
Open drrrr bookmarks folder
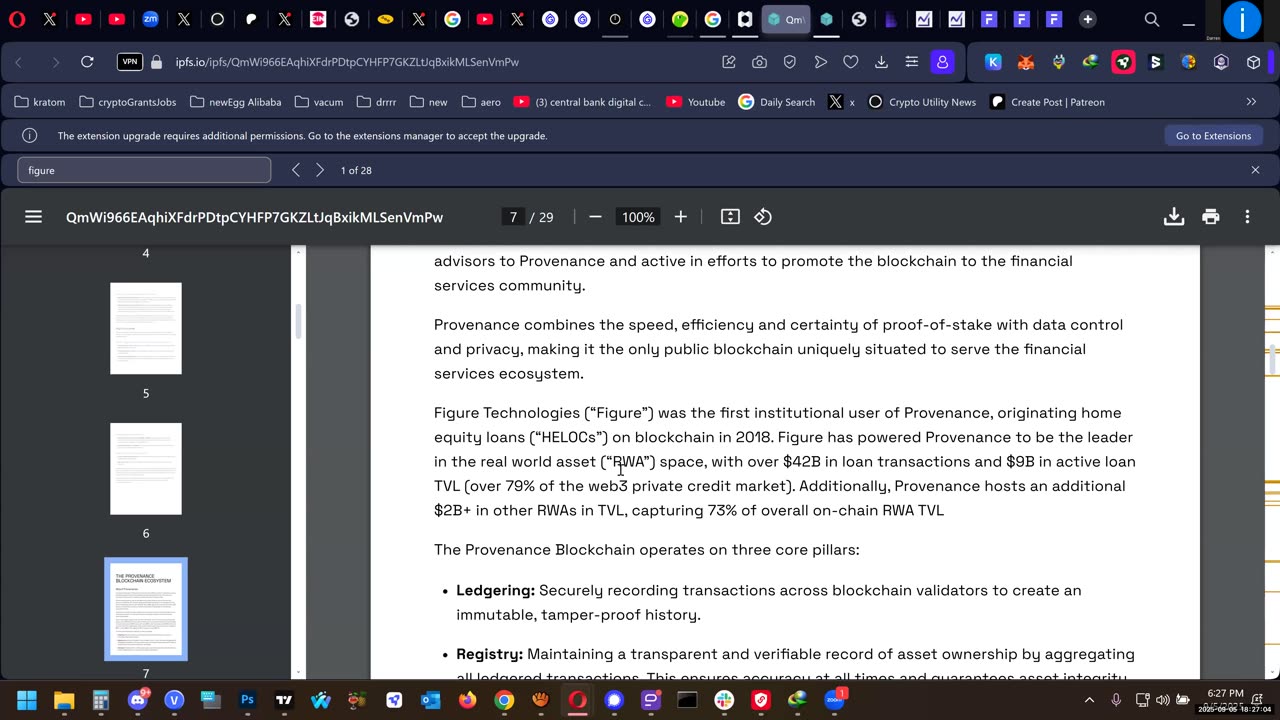point(377,102)
